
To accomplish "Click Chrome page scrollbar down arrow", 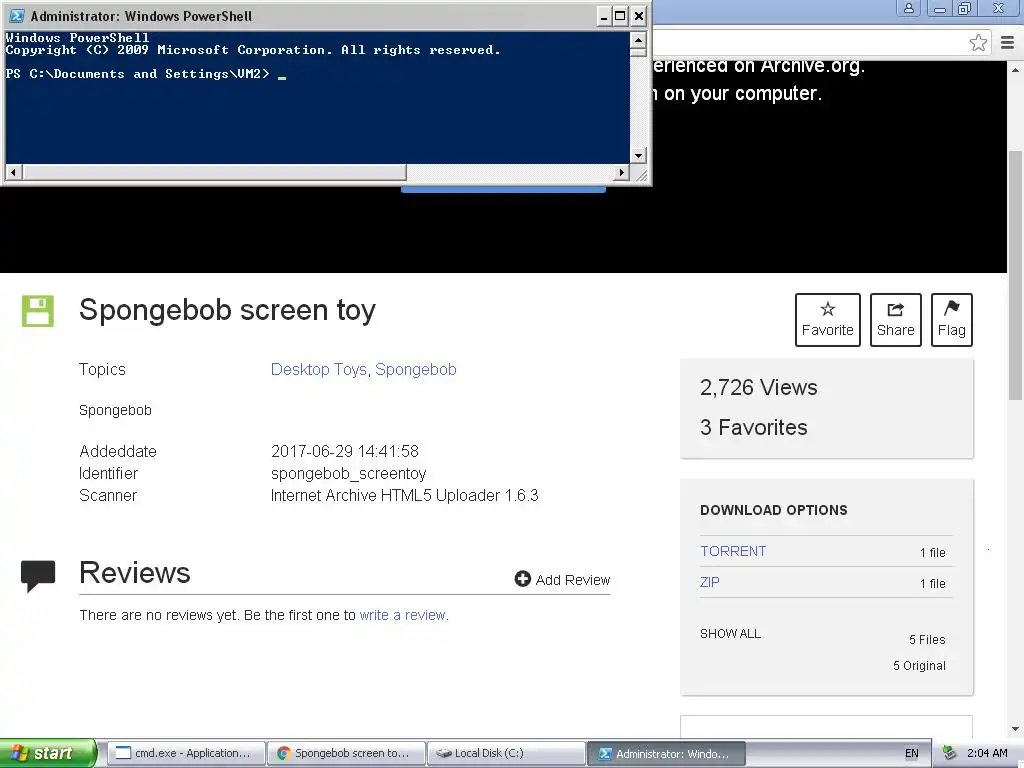I will click(1016, 729).
